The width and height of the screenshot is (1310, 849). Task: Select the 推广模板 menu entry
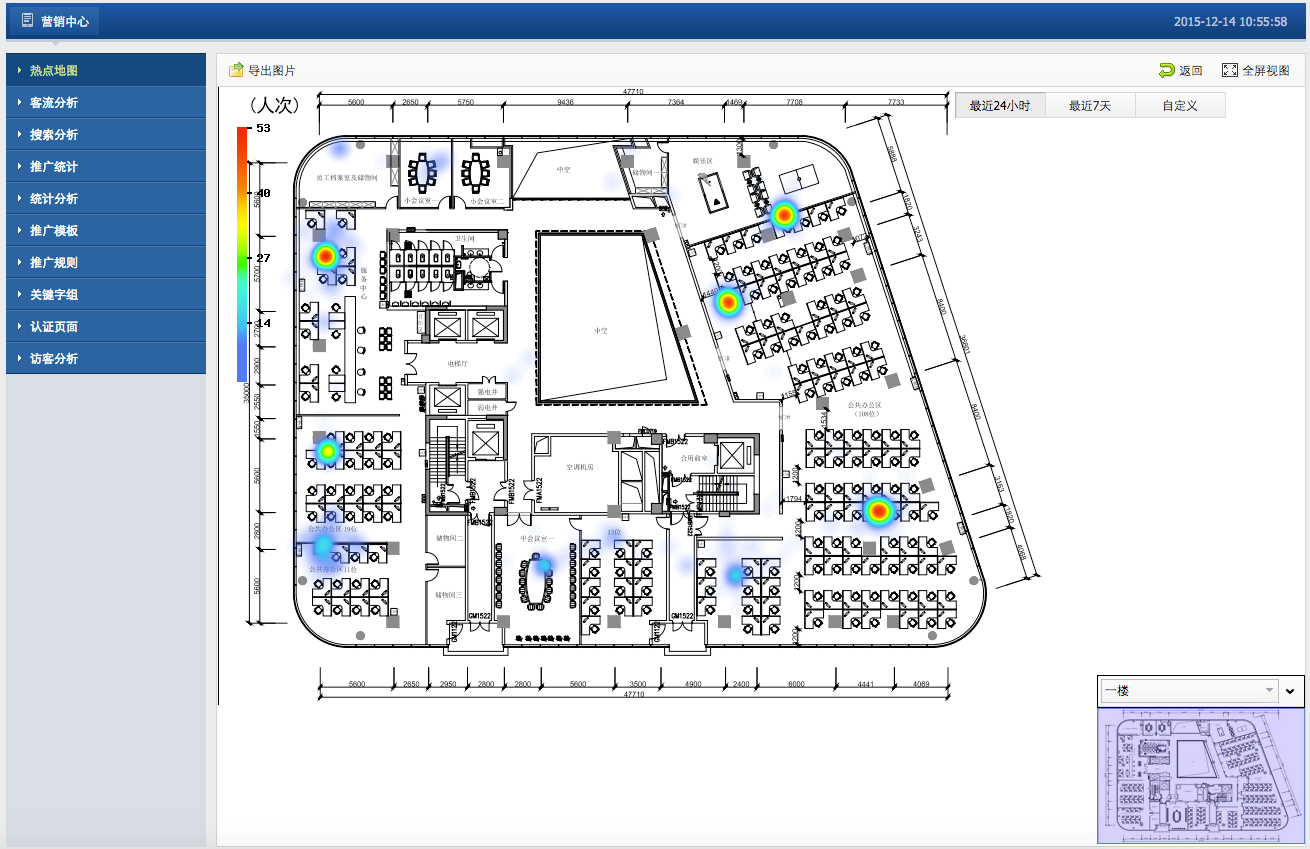(105, 231)
